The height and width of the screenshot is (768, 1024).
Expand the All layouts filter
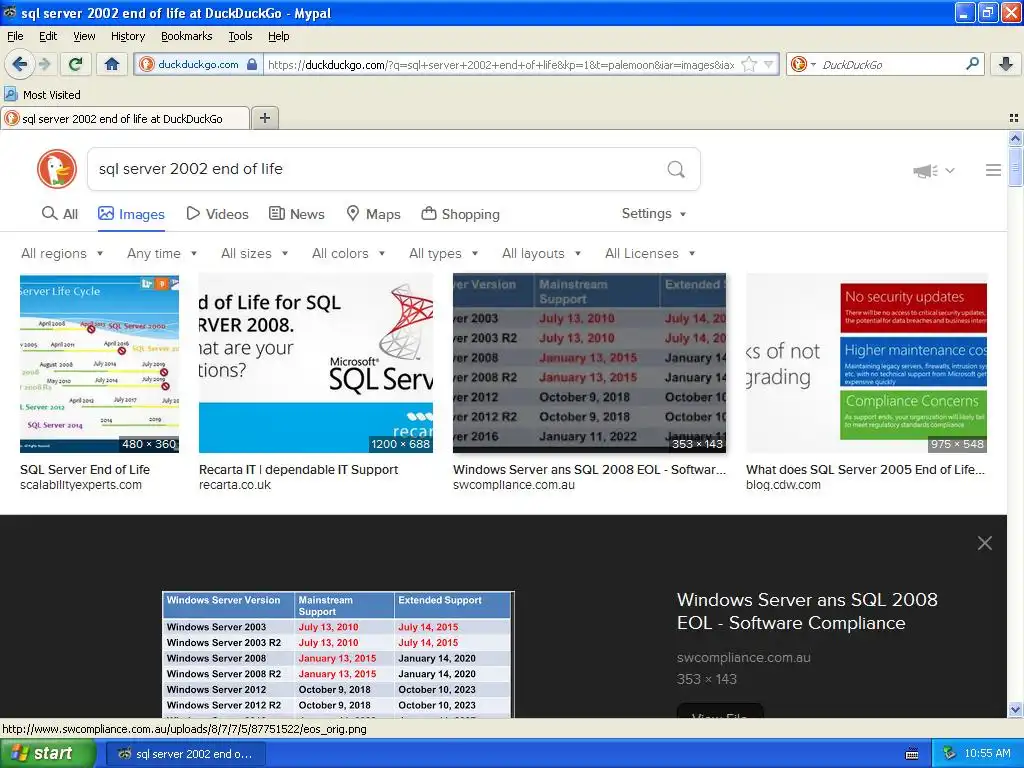click(x=541, y=253)
